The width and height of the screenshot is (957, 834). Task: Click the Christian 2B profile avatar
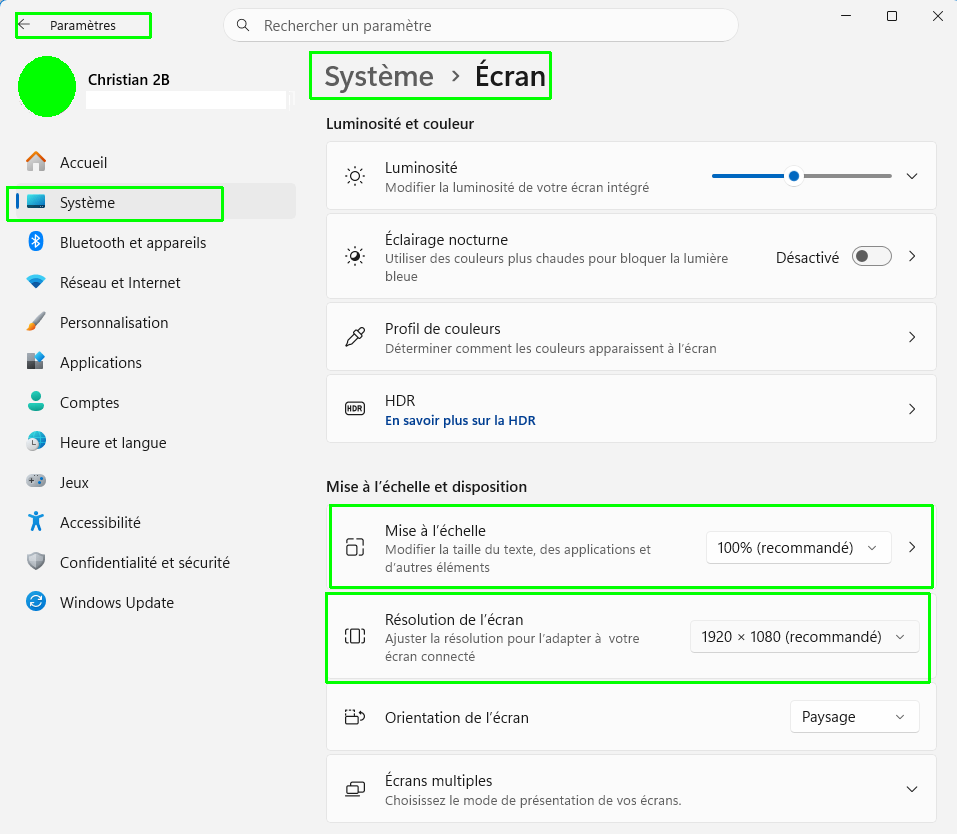pos(47,86)
